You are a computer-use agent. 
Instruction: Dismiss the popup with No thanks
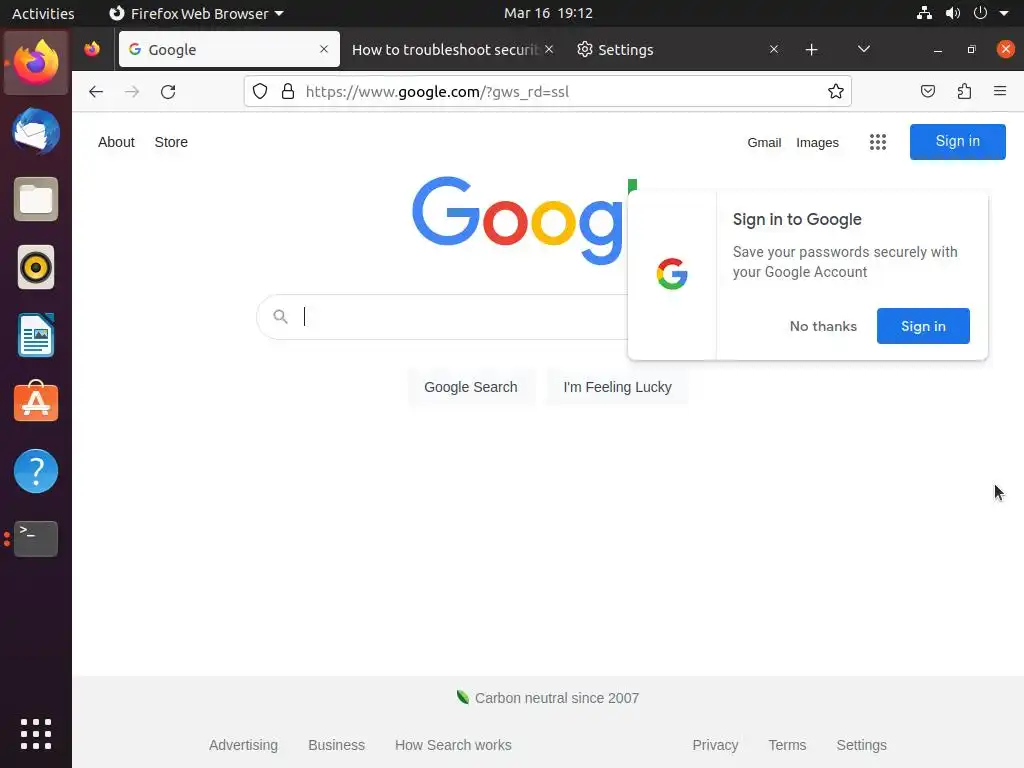[x=823, y=326]
